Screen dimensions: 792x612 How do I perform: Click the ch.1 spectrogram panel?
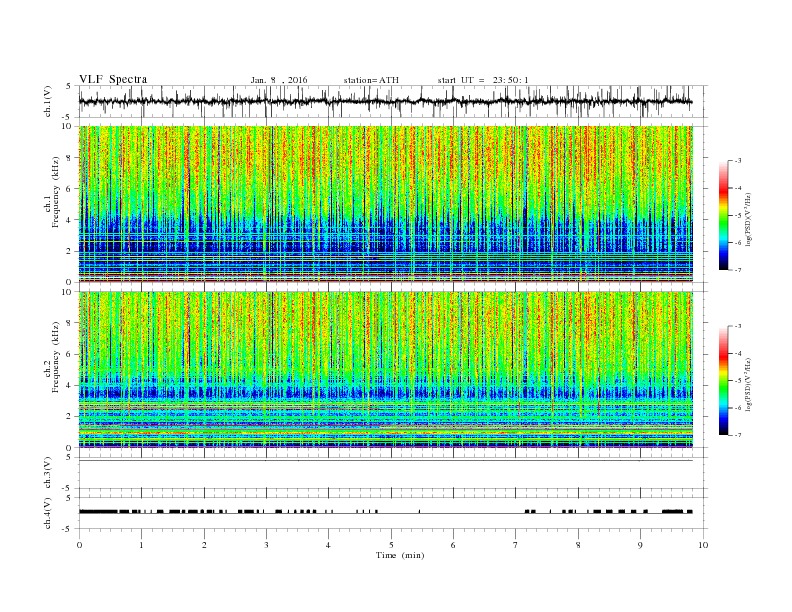coord(386,204)
